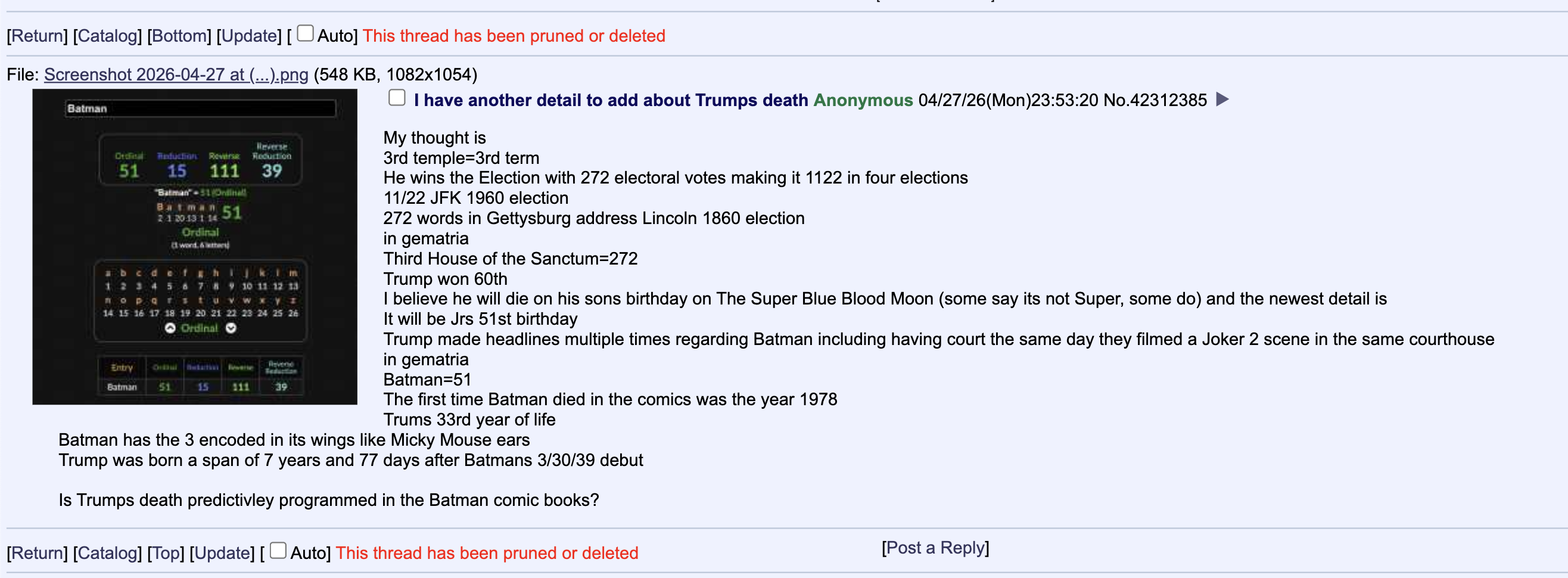
Task: Click the Anonymous poster name
Action: pos(863,100)
